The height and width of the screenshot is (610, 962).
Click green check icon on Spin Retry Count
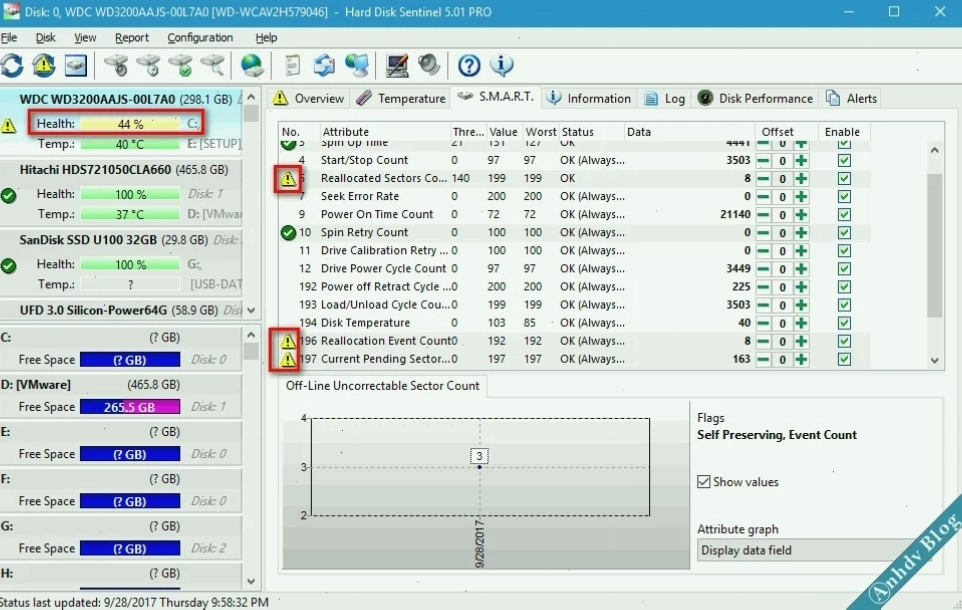[288, 233]
